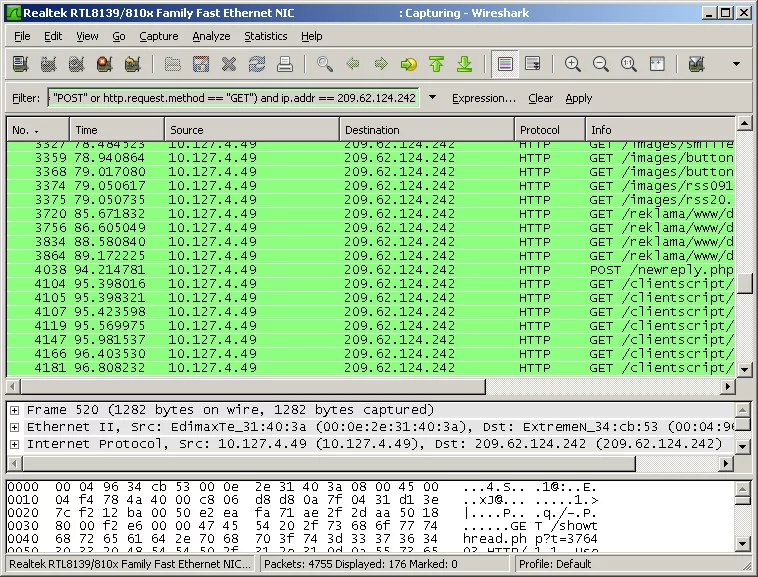Apply the display filter
The width and height of the screenshot is (758, 577).
579,98
